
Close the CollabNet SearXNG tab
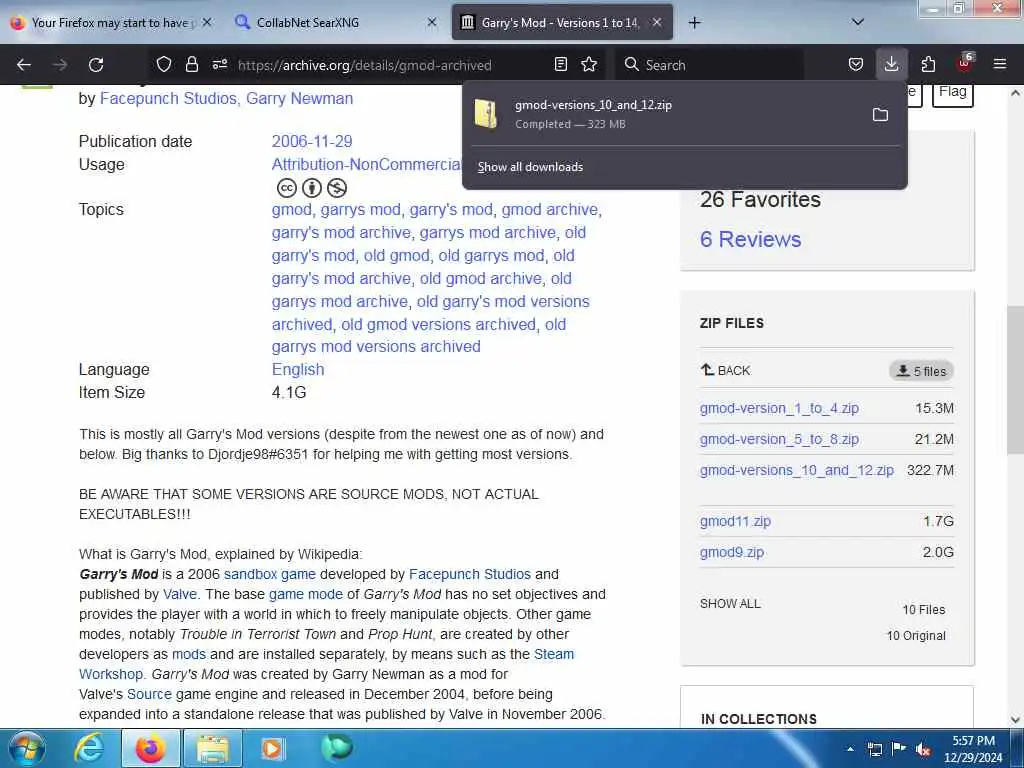point(432,22)
